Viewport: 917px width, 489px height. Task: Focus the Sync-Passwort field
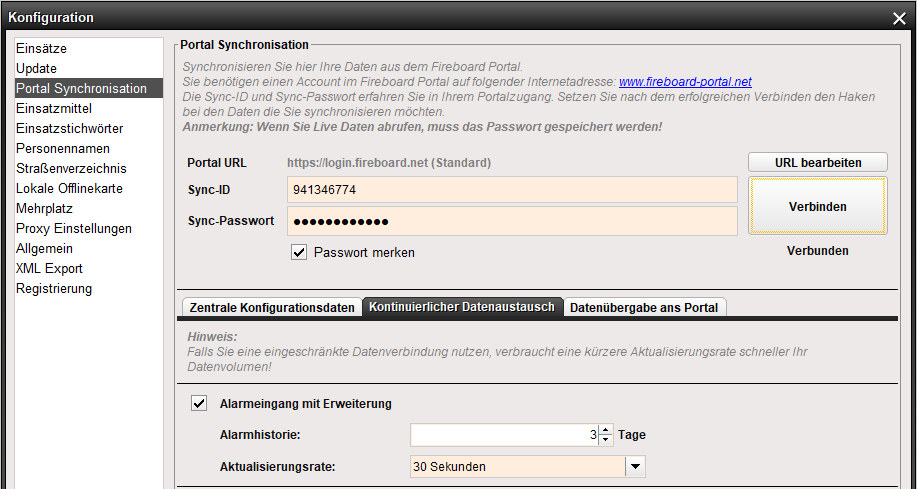coord(512,221)
